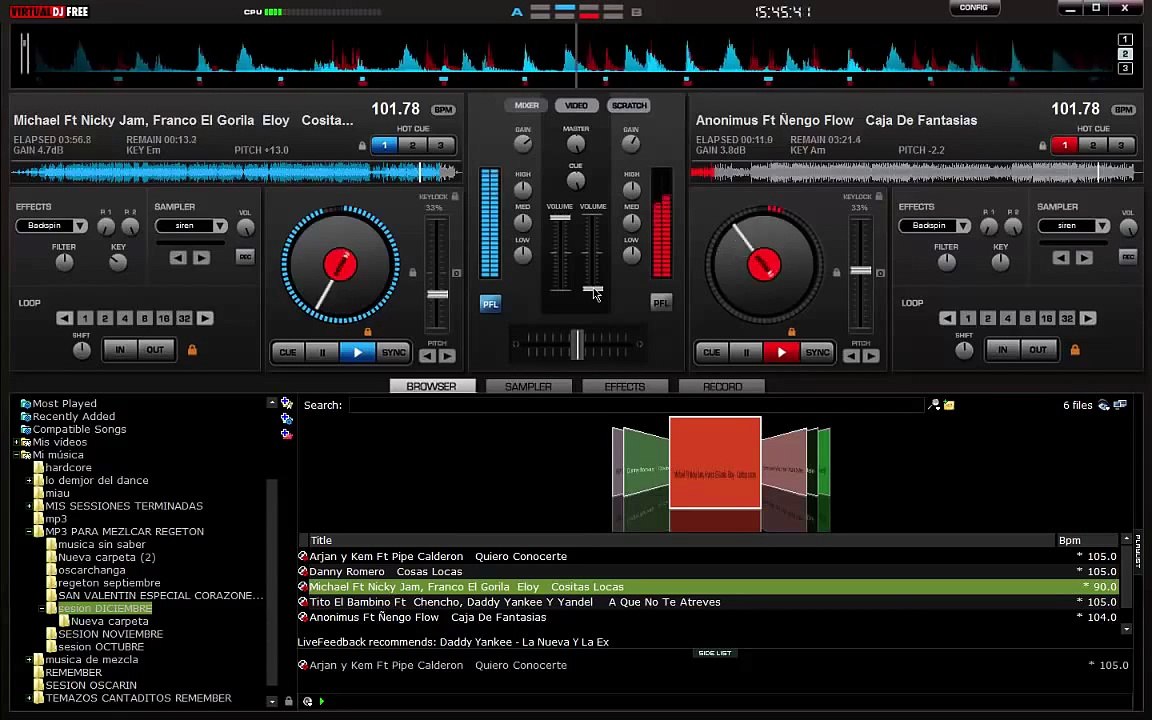Click right deck BPM tap button
The height and width of the screenshot is (720, 1152).
[x=1123, y=110]
